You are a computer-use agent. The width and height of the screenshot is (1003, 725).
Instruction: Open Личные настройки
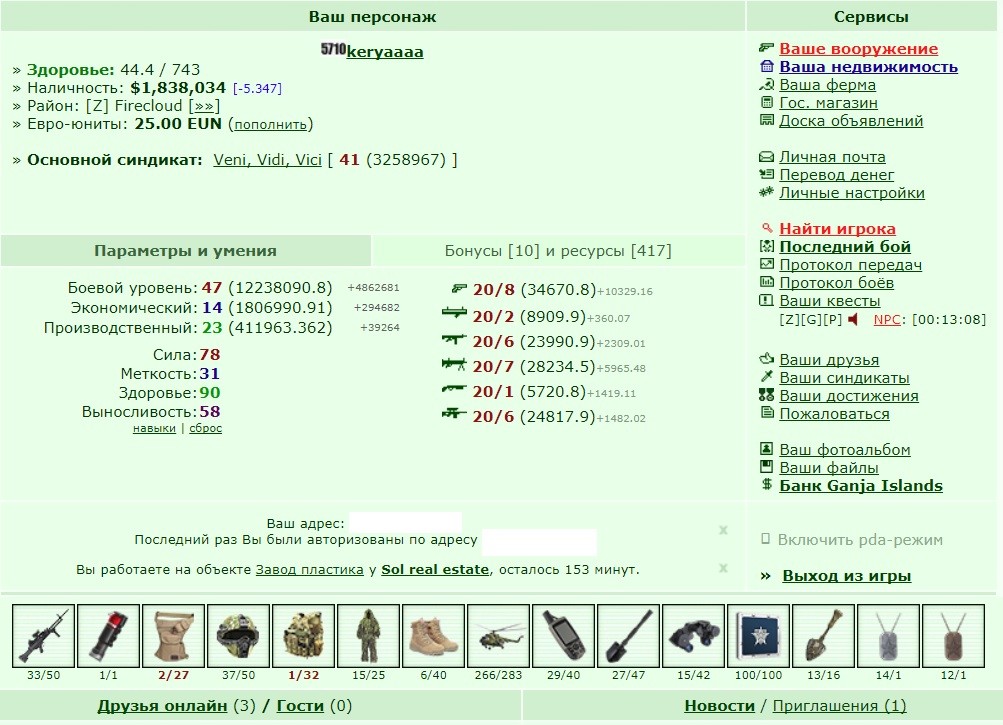click(x=851, y=193)
